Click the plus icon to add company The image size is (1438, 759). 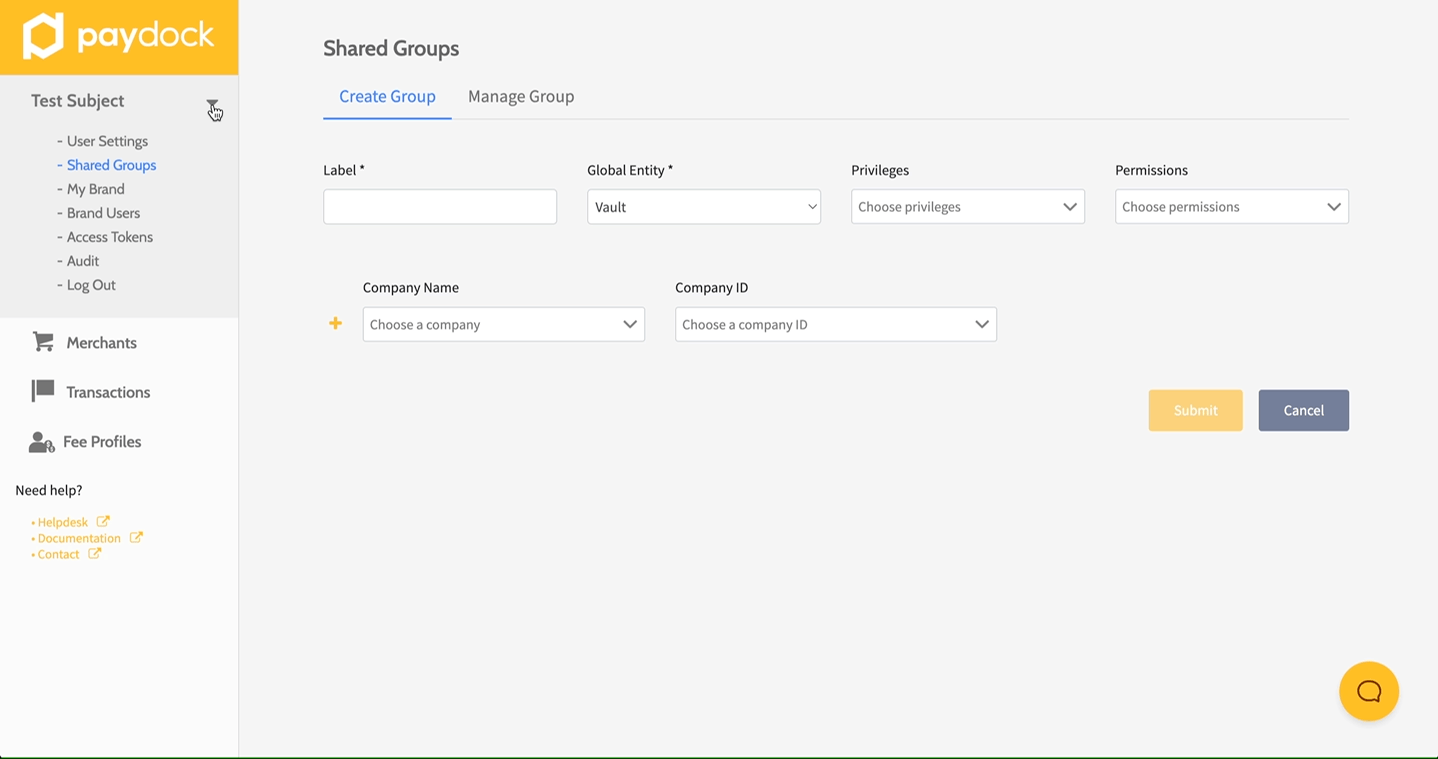336,324
